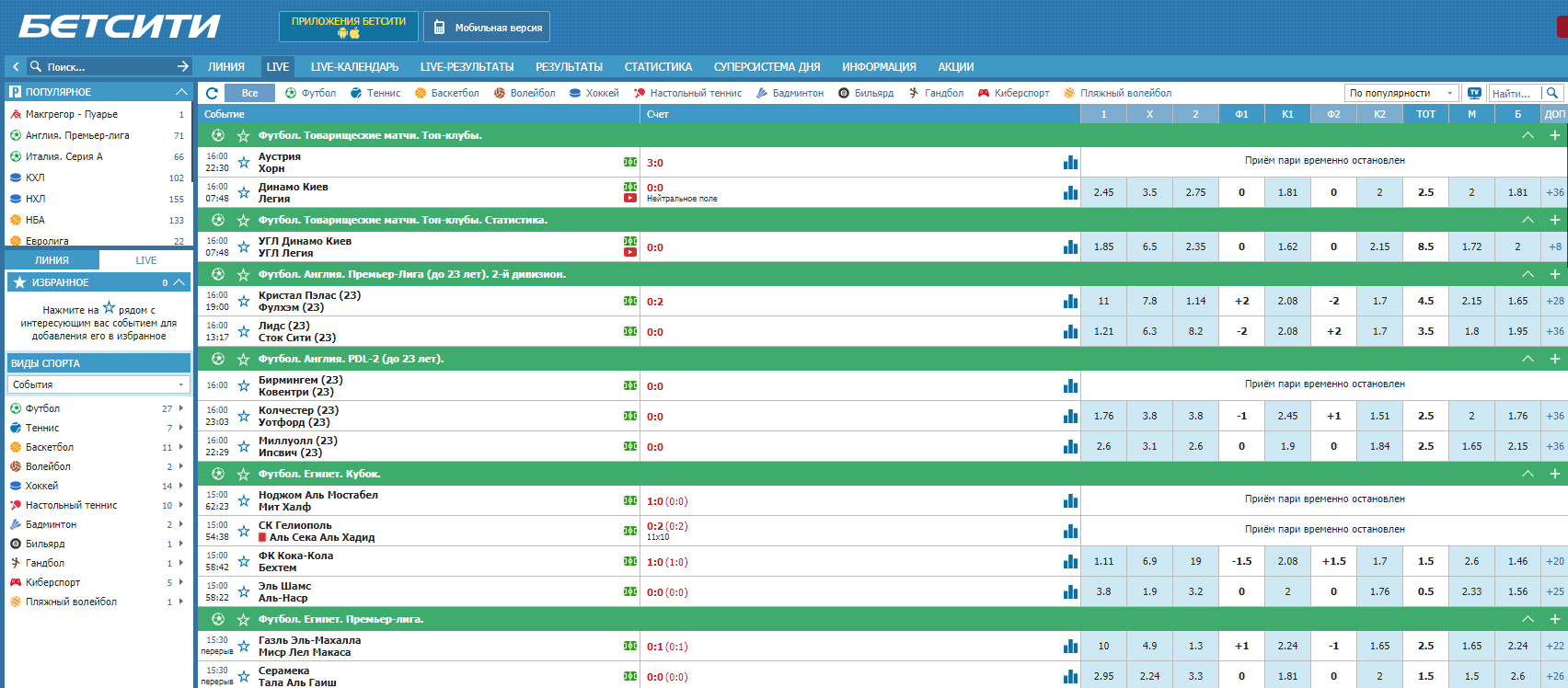Viewport: 1568px width, 688px height.
Task: Star the Эль Шамс - Аль-Наср match
Action: [x=244, y=592]
